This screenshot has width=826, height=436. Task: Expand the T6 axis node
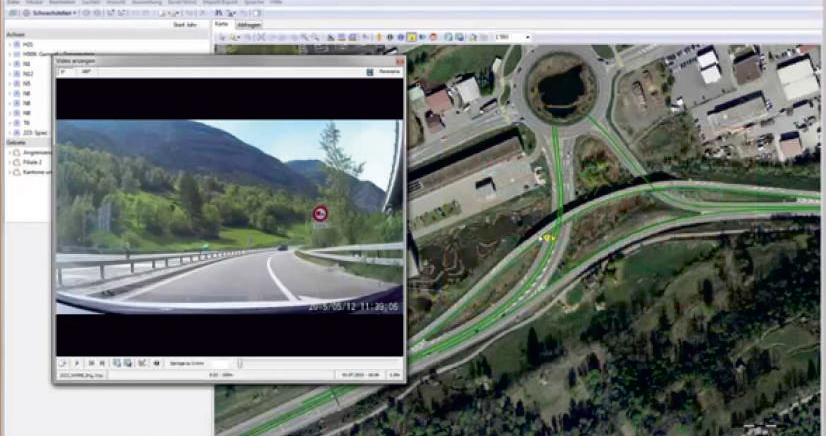point(9,123)
